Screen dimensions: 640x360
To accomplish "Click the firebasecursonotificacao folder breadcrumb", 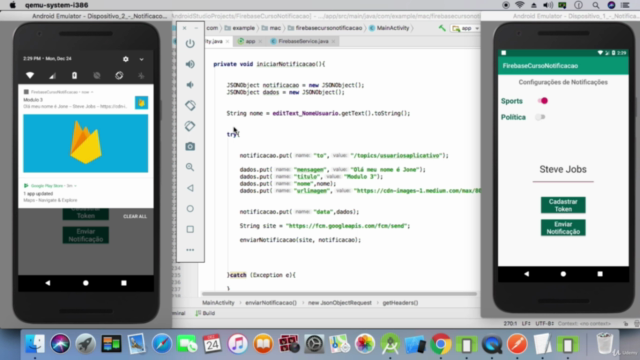I will pyautogui.click(x=325, y=28).
